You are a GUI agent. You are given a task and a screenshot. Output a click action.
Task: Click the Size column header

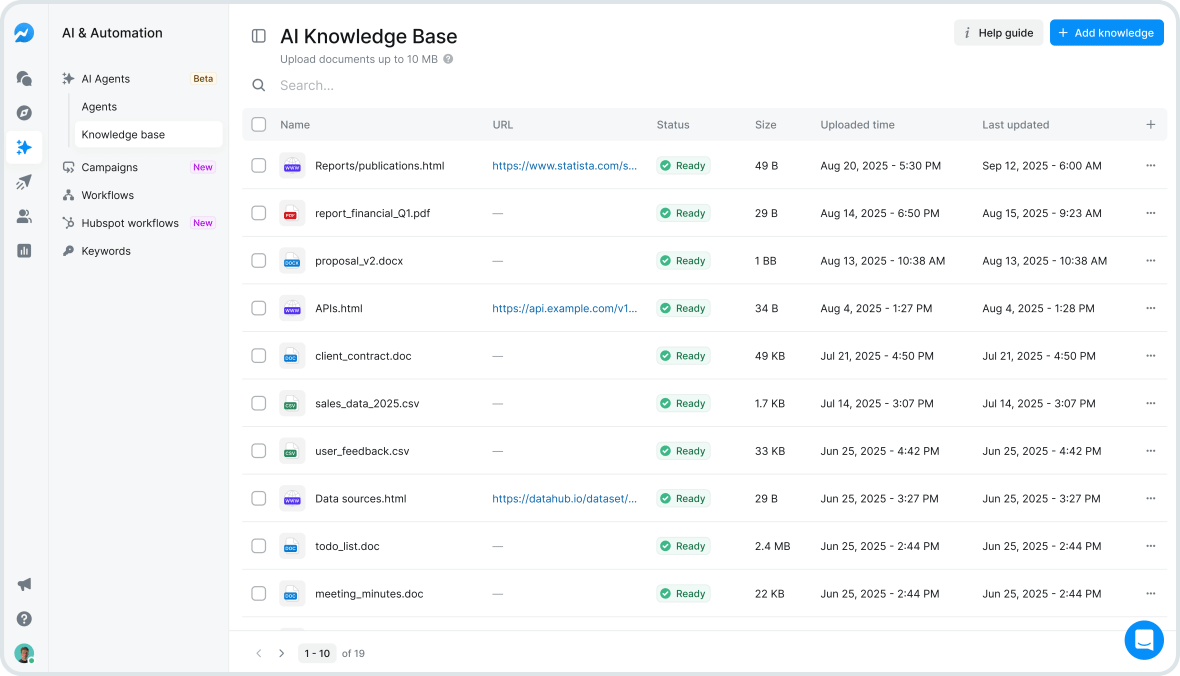765,125
